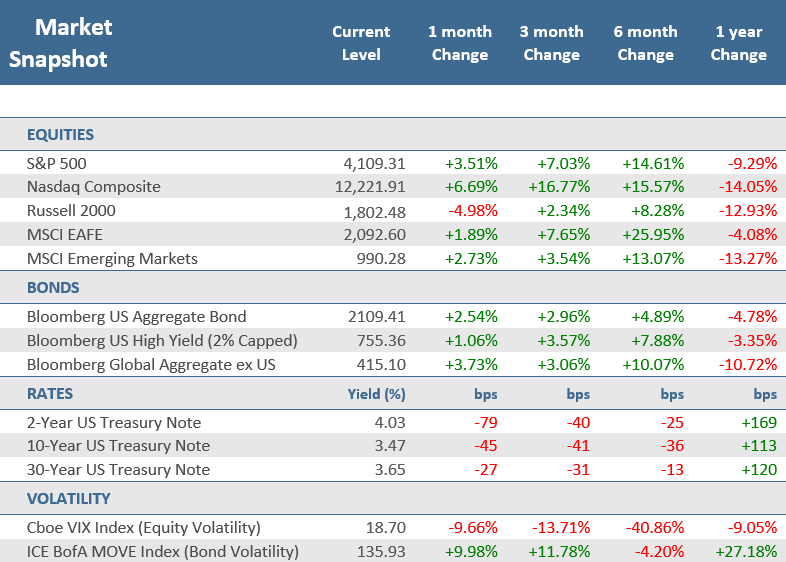Click S&P 500 six-month change +14.61%
Screen dimensions: 786x562
coord(653,163)
